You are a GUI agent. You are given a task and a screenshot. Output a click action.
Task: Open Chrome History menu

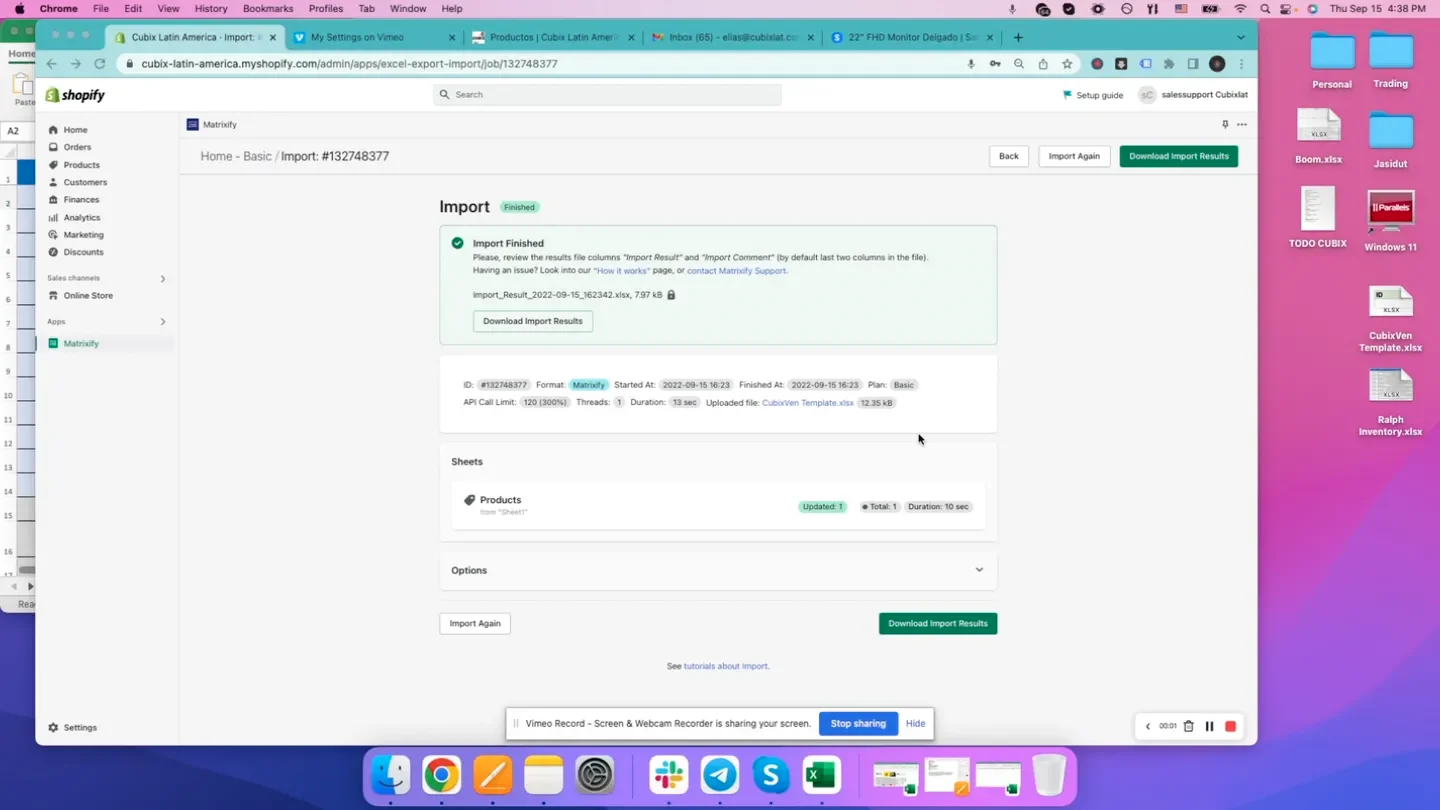211,9
